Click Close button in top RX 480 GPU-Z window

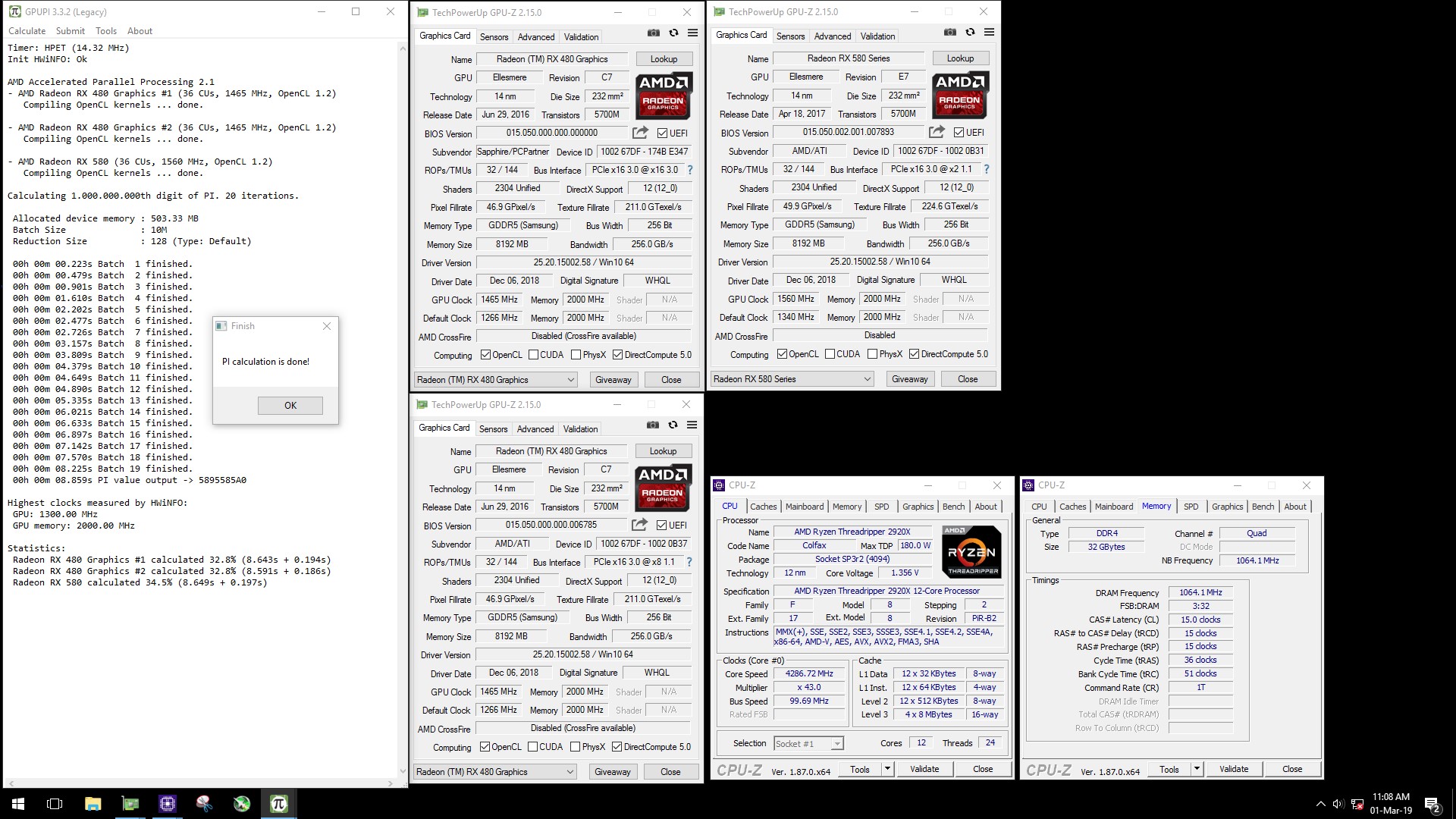(x=671, y=380)
